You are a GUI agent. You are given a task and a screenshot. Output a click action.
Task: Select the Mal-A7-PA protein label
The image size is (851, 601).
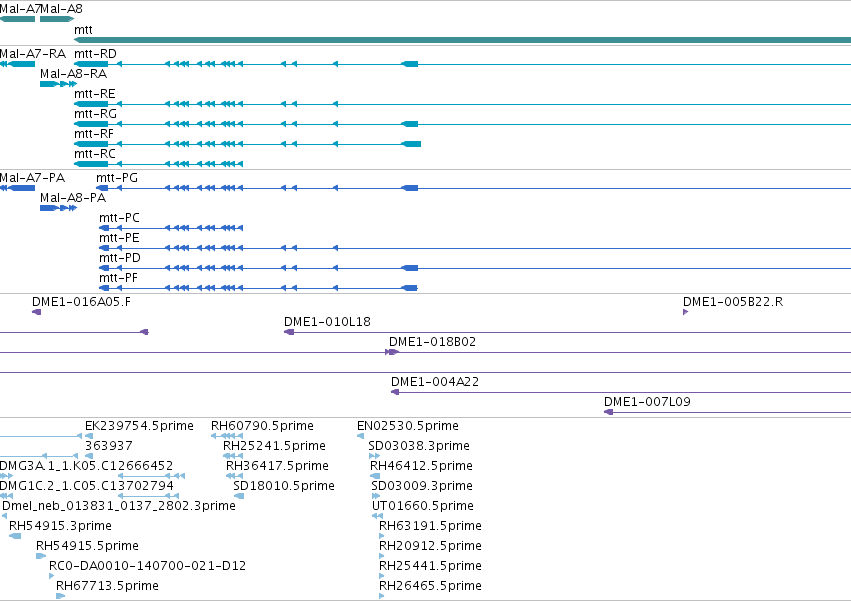click(32, 178)
